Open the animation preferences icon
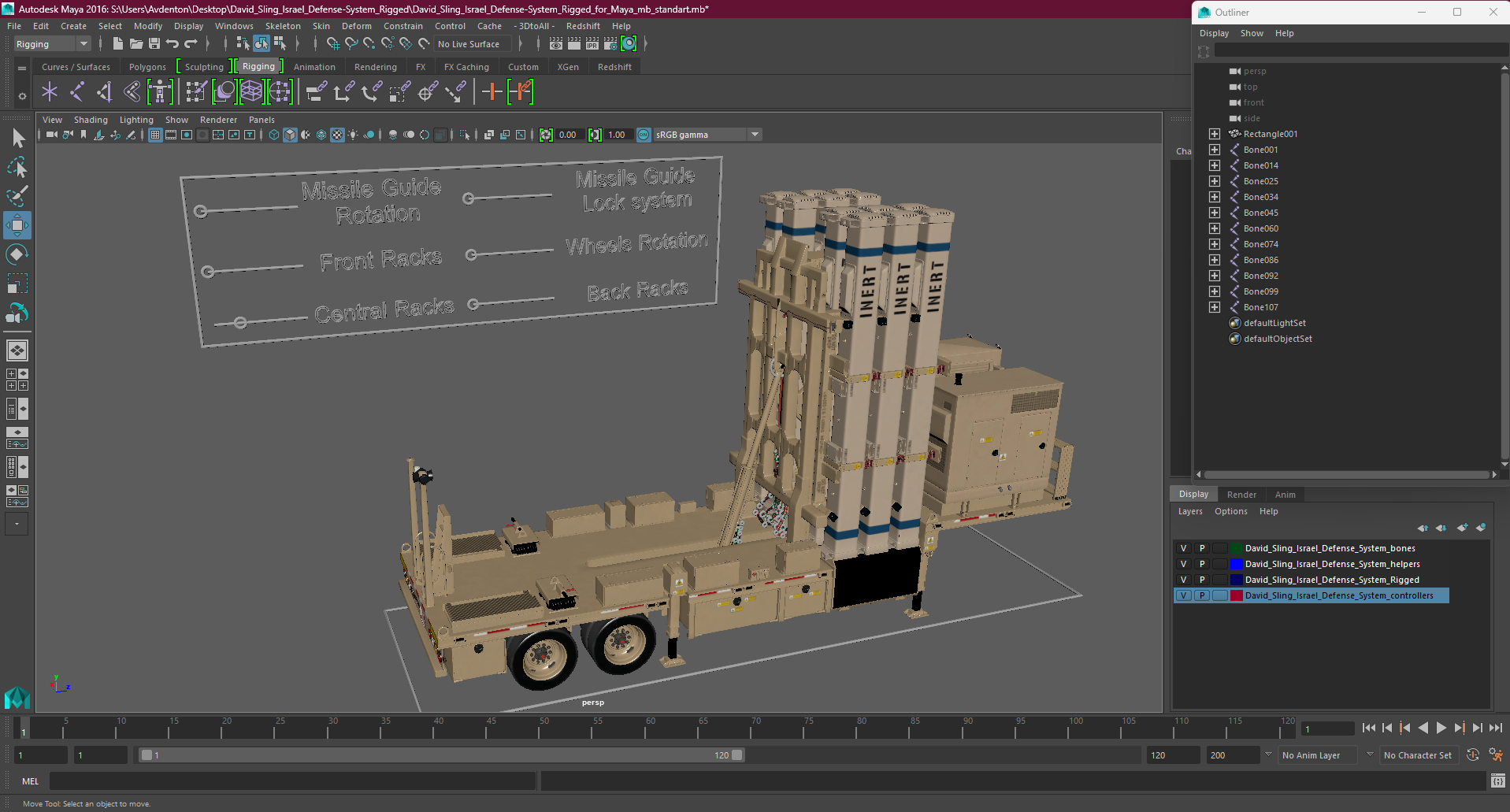This screenshot has height=812, width=1510. [1496, 755]
